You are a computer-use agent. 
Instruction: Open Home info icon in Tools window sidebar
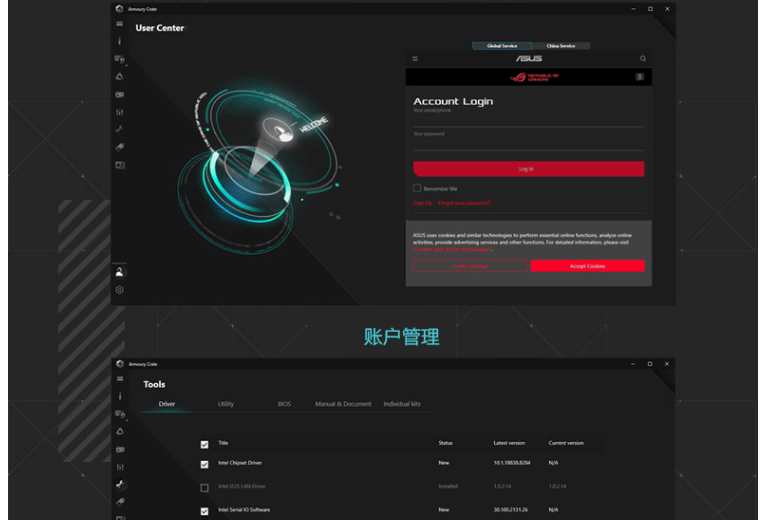pyautogui.click(x=120, y=396)
